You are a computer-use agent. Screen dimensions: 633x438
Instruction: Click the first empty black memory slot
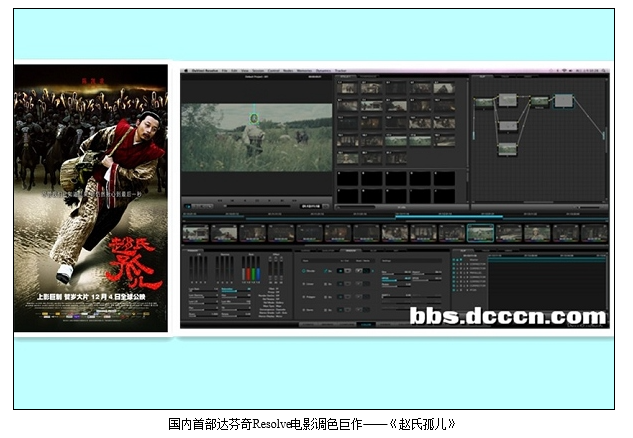point(347,178)
